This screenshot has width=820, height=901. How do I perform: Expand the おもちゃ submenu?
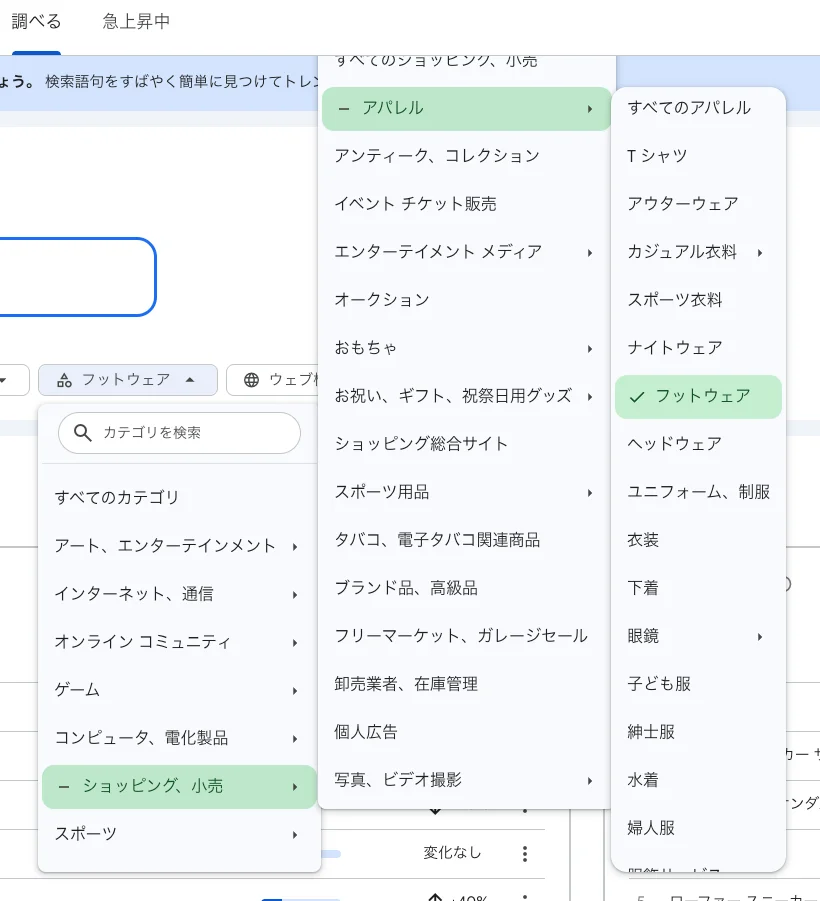(x=466, y=348)
